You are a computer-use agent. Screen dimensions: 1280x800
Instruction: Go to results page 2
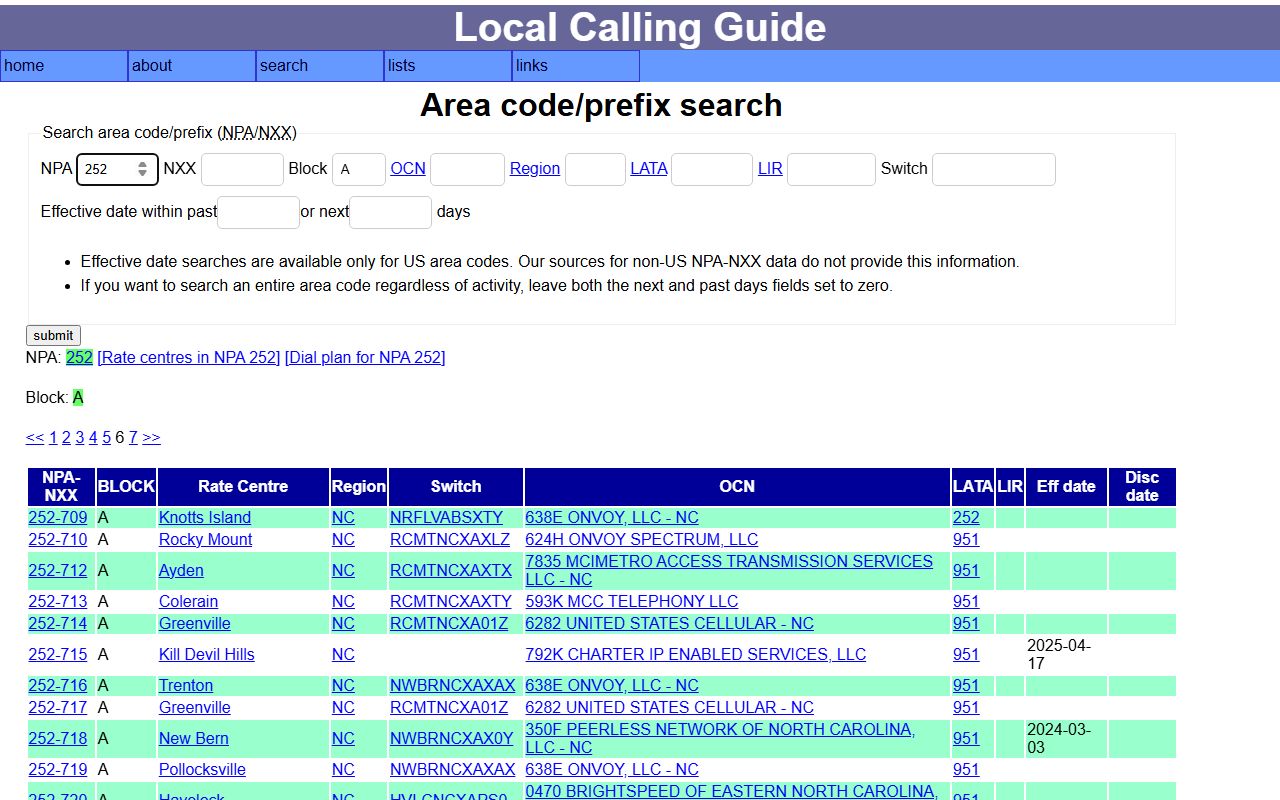pos(66,438)
